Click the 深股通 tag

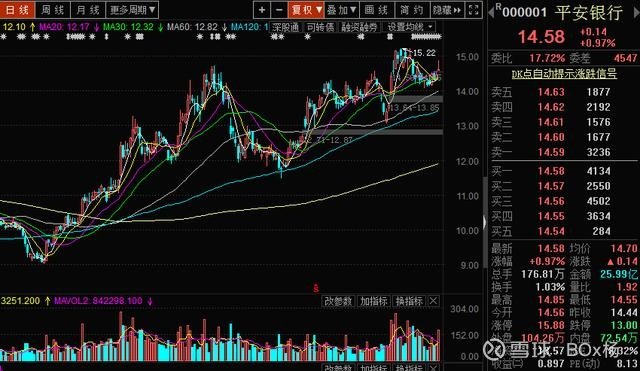click(286, 27)
